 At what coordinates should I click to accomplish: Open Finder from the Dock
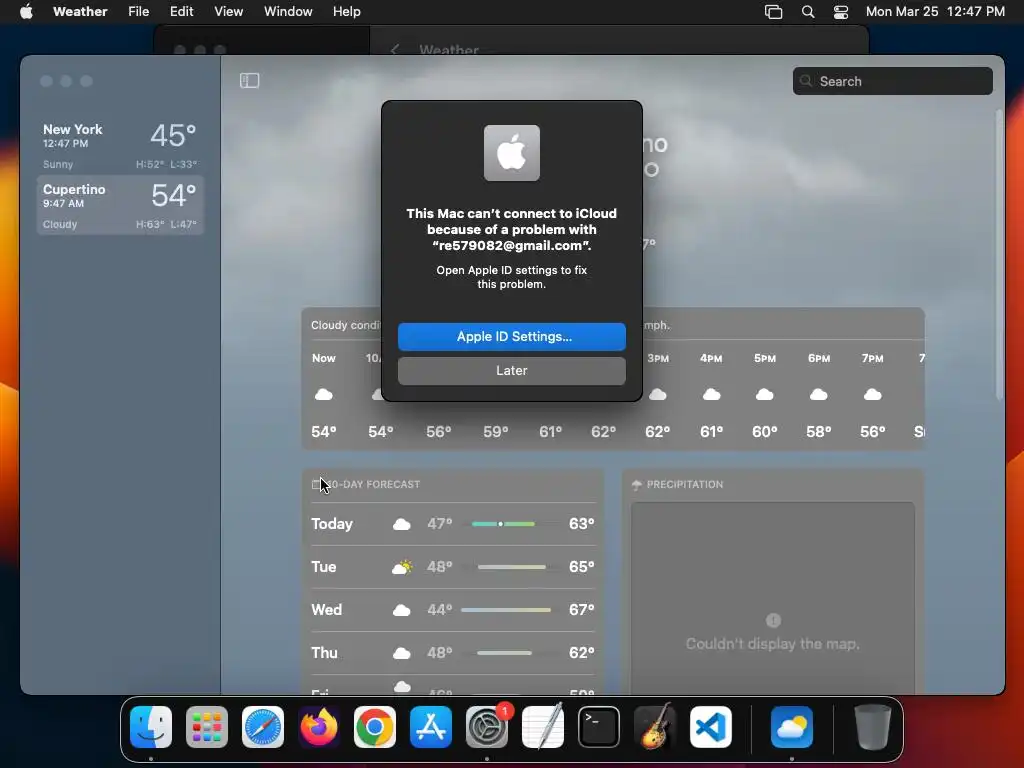click(x=151, y=727)
